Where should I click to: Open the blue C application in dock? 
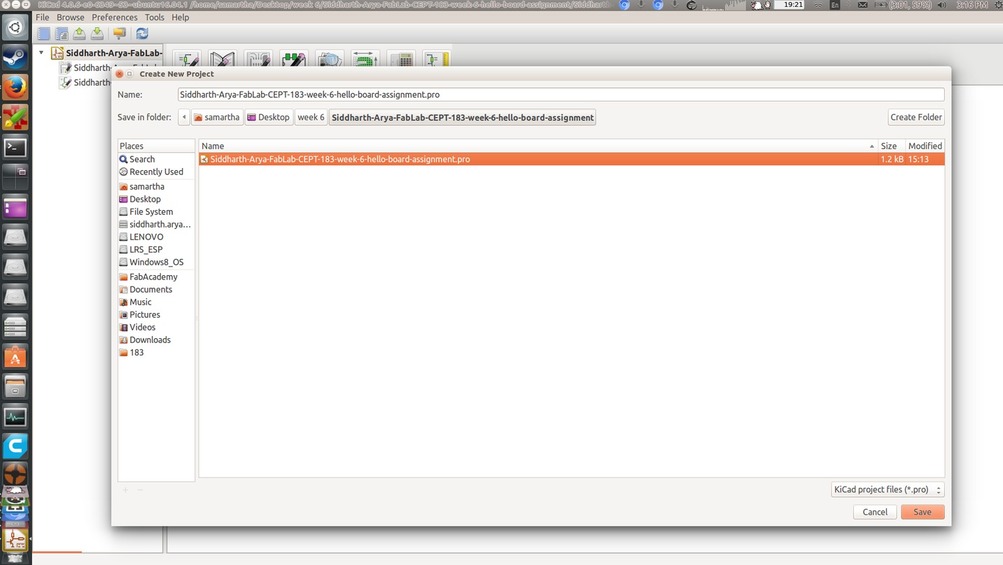click(15, 446)
